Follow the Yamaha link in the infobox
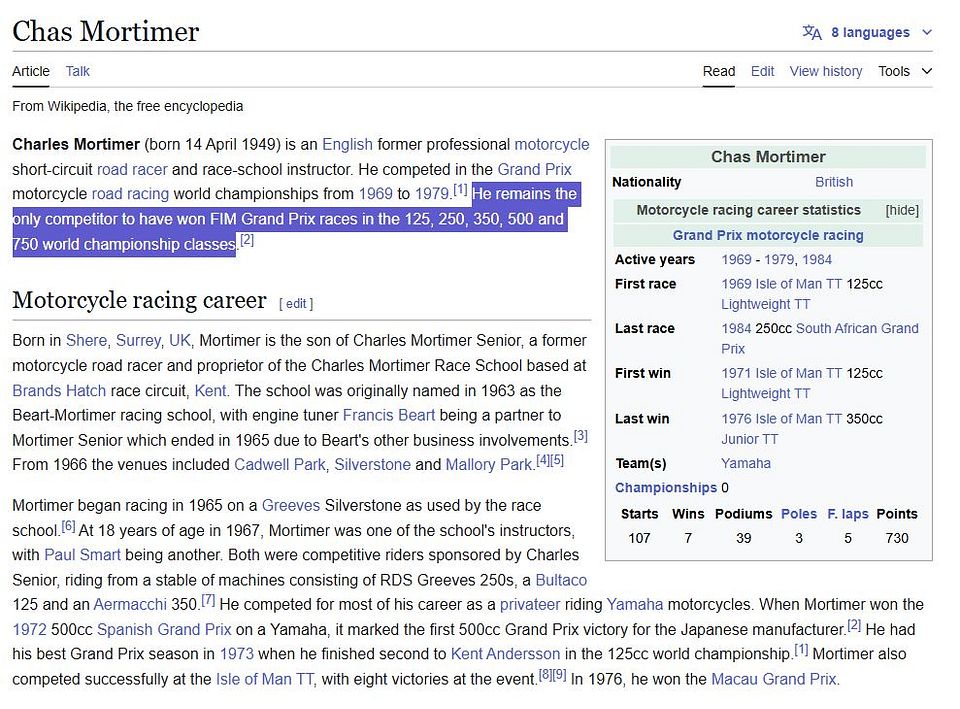The image size is (960, 709). pos(746,463)
